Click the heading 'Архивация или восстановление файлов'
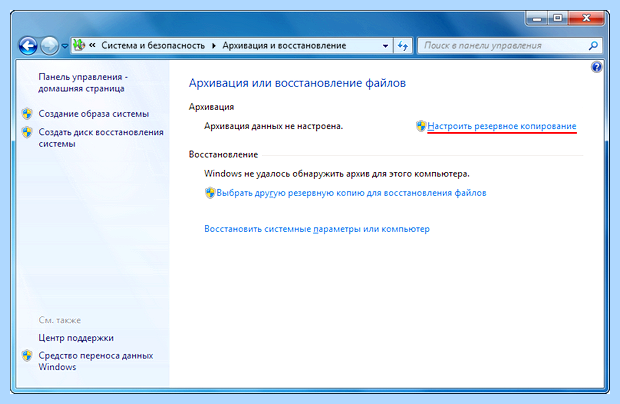Viewport: 620px width, 404px height. tap(297, 83)
